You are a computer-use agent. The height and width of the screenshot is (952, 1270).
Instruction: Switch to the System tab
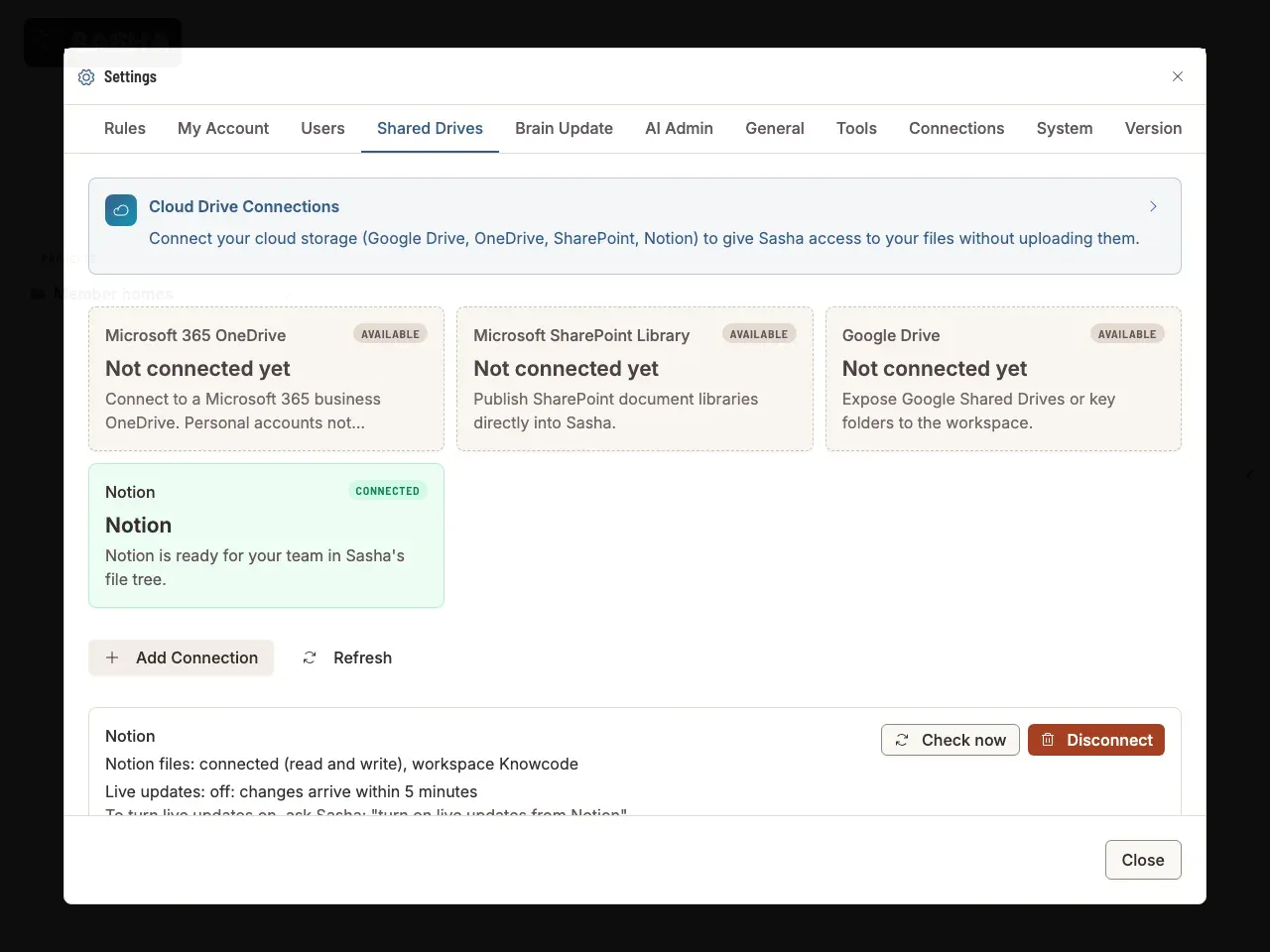(1065, 128)
